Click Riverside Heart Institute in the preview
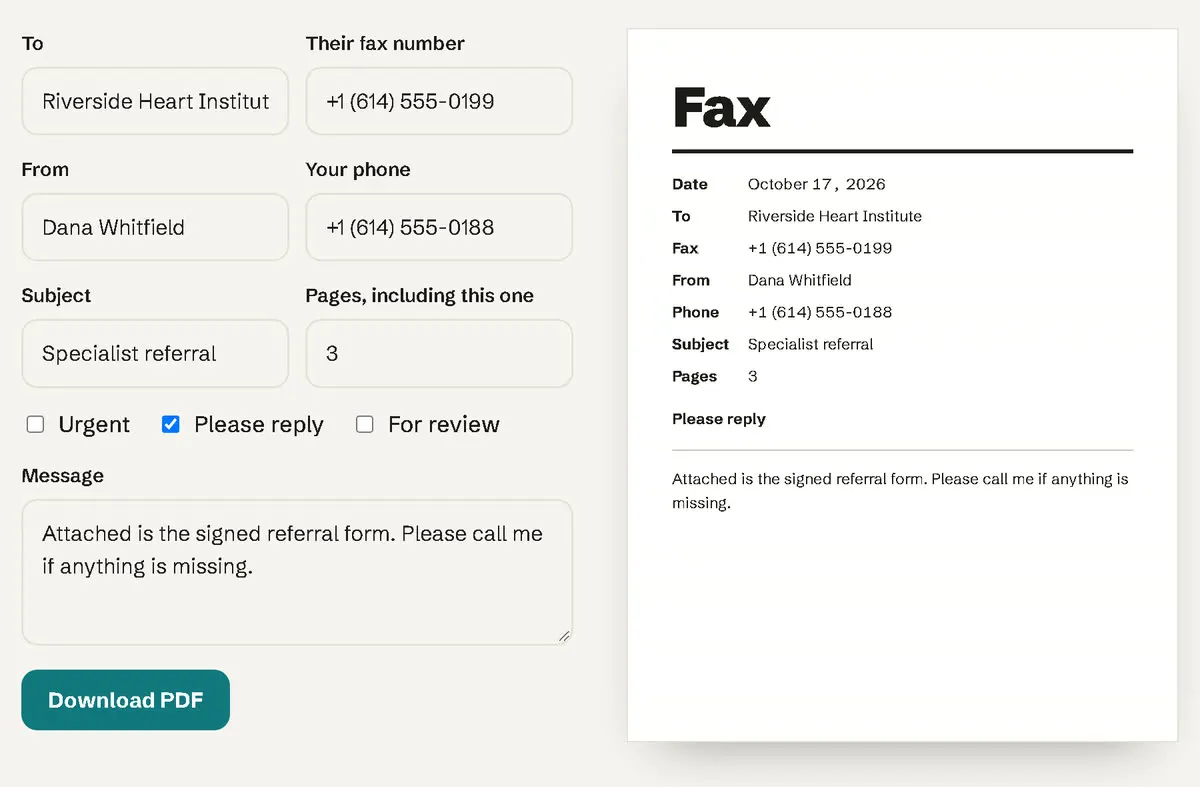 835,216
